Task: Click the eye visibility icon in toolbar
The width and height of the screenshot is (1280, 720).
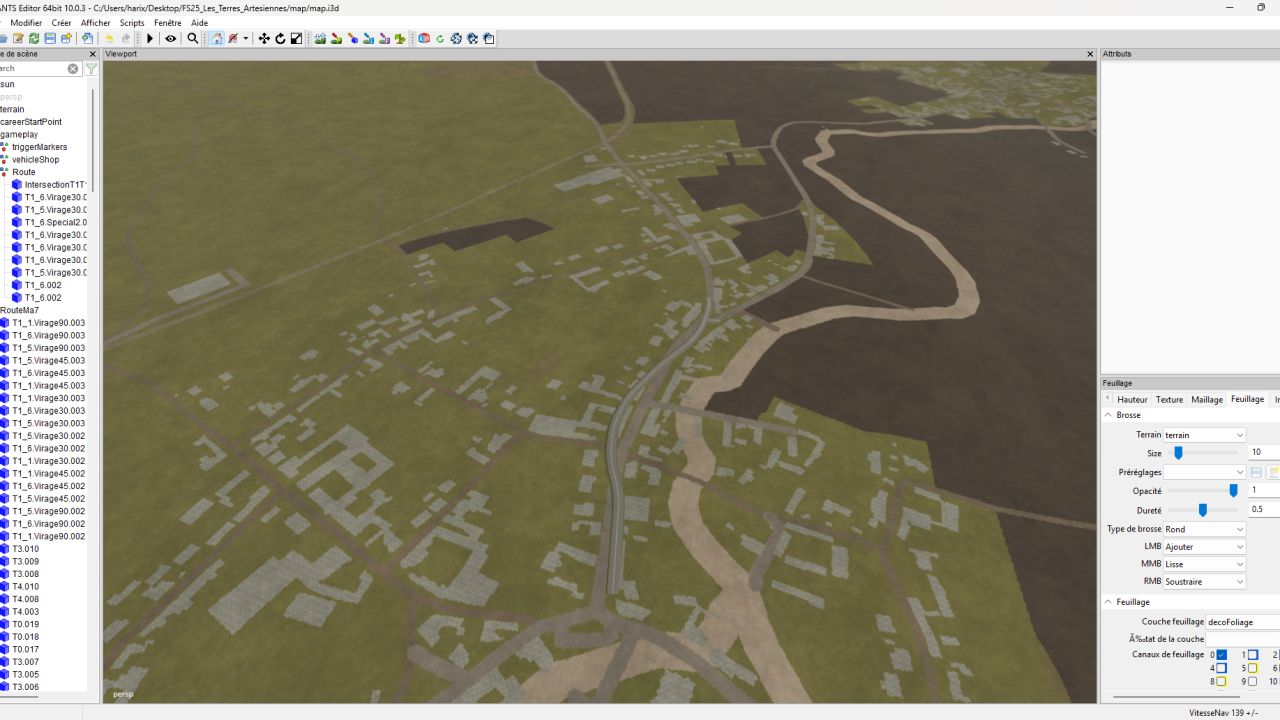Action: click(171, 39)
